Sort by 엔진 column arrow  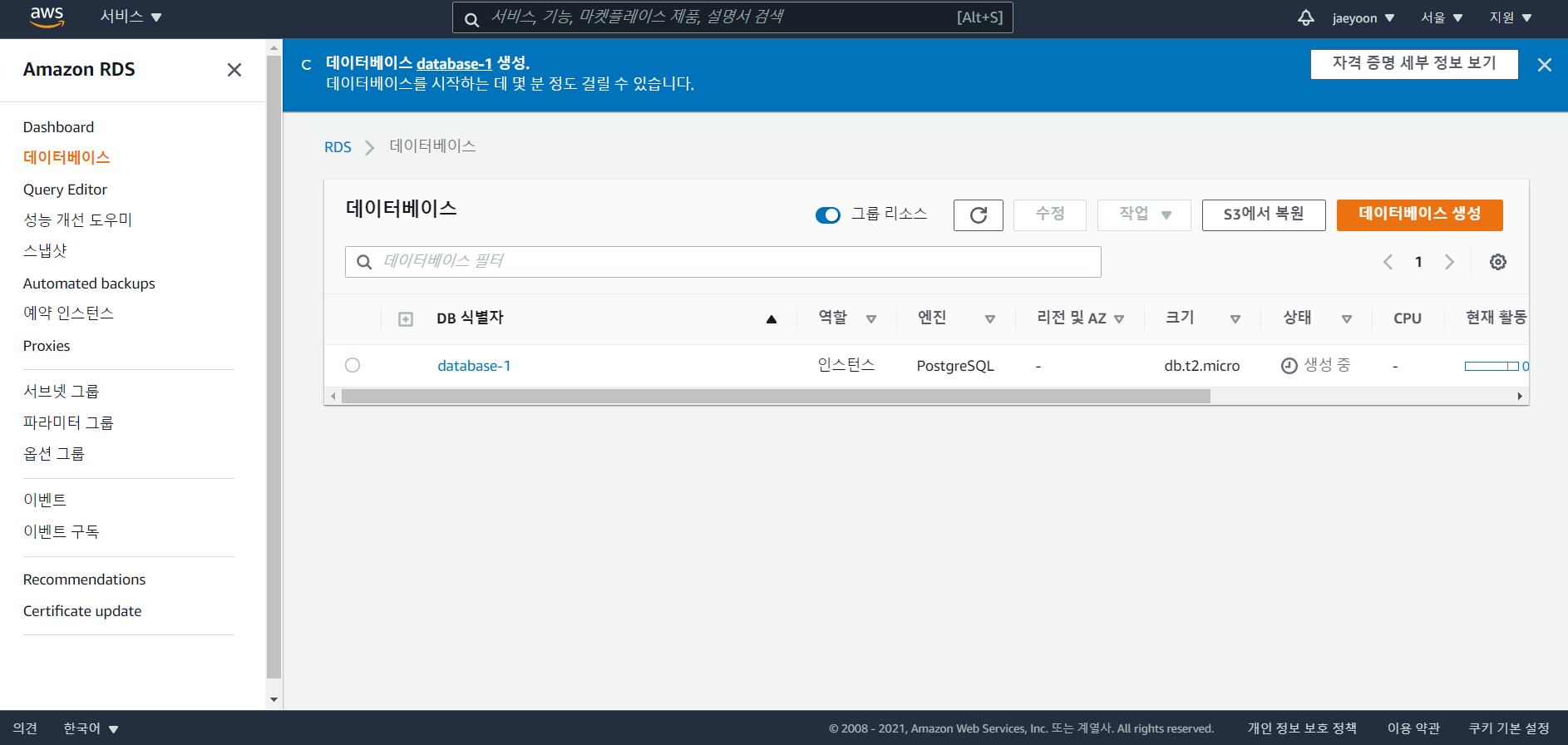(x=990, y=319)
